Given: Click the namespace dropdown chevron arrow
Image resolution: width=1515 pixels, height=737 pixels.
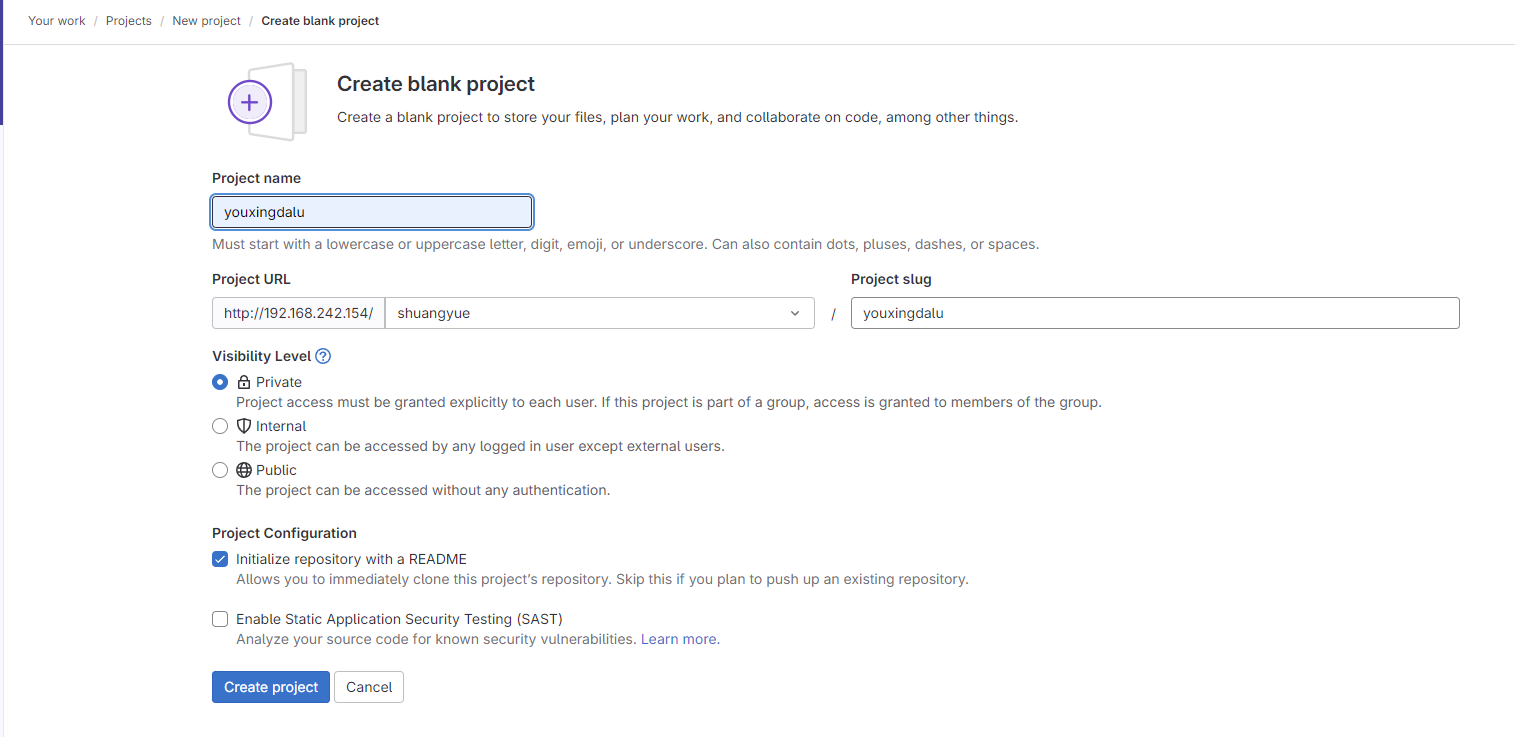Looking at the screenshot, I should (x=795, y=313).
